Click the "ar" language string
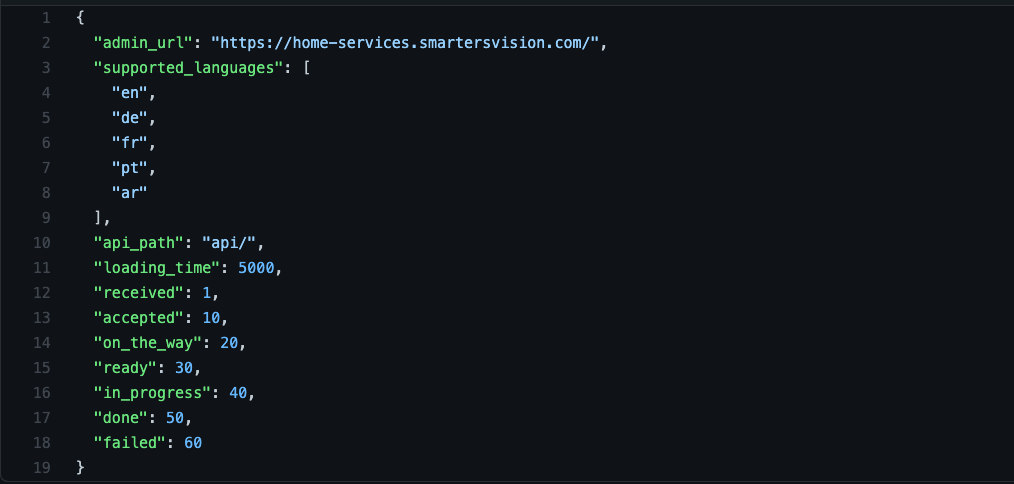 [x=129, y=193]
